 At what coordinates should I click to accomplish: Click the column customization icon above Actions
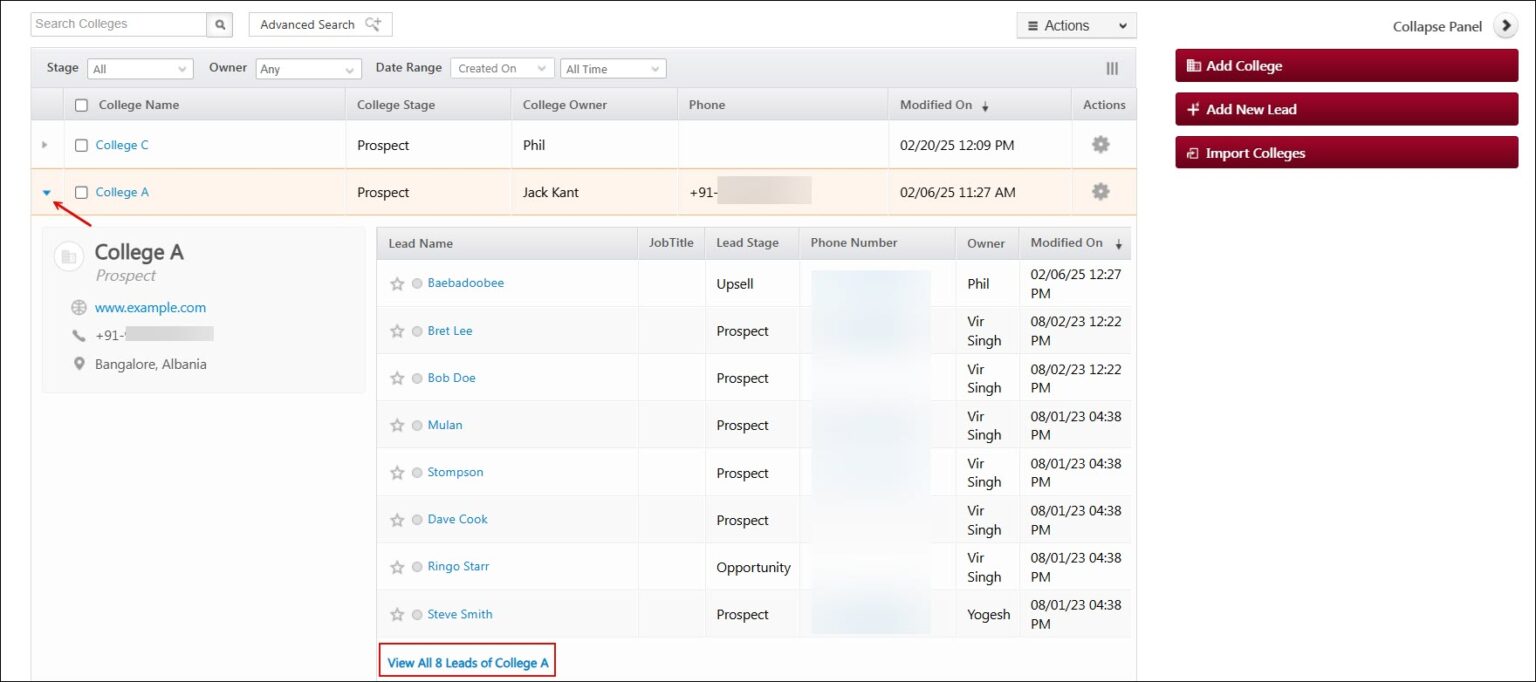(1112, 68)
